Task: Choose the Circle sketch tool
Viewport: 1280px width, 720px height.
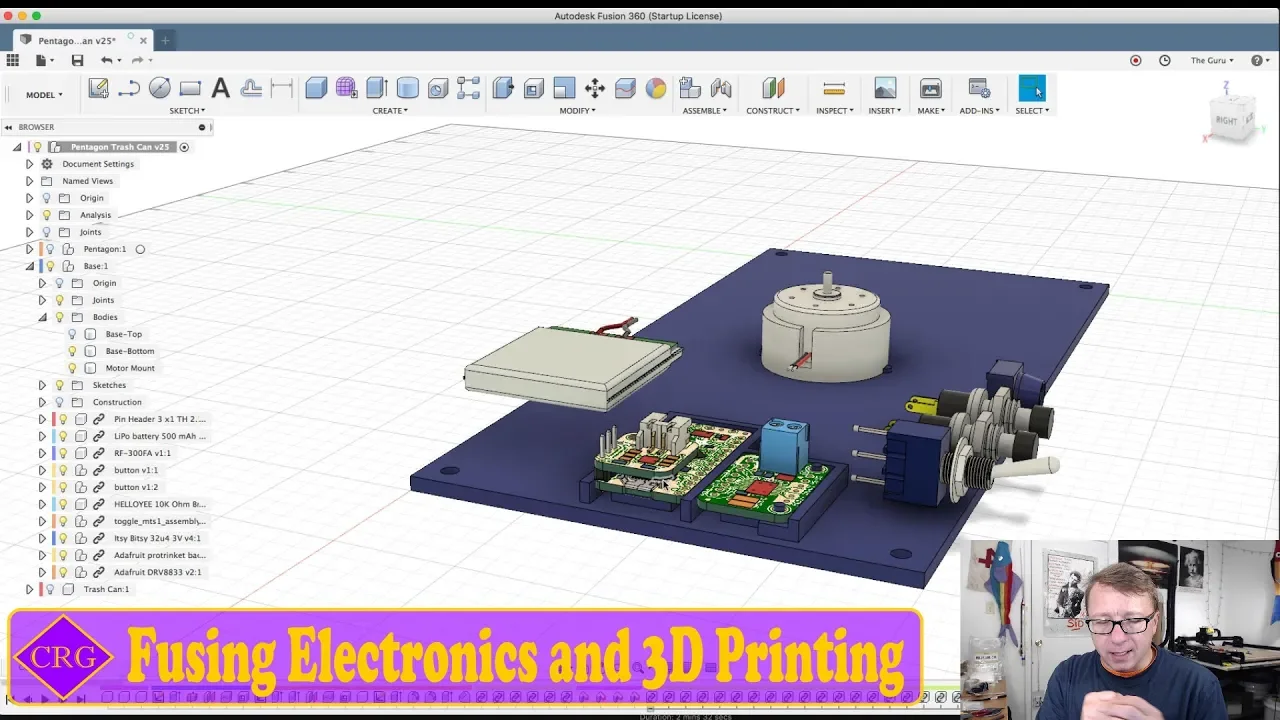Action: tap(159, 88)
